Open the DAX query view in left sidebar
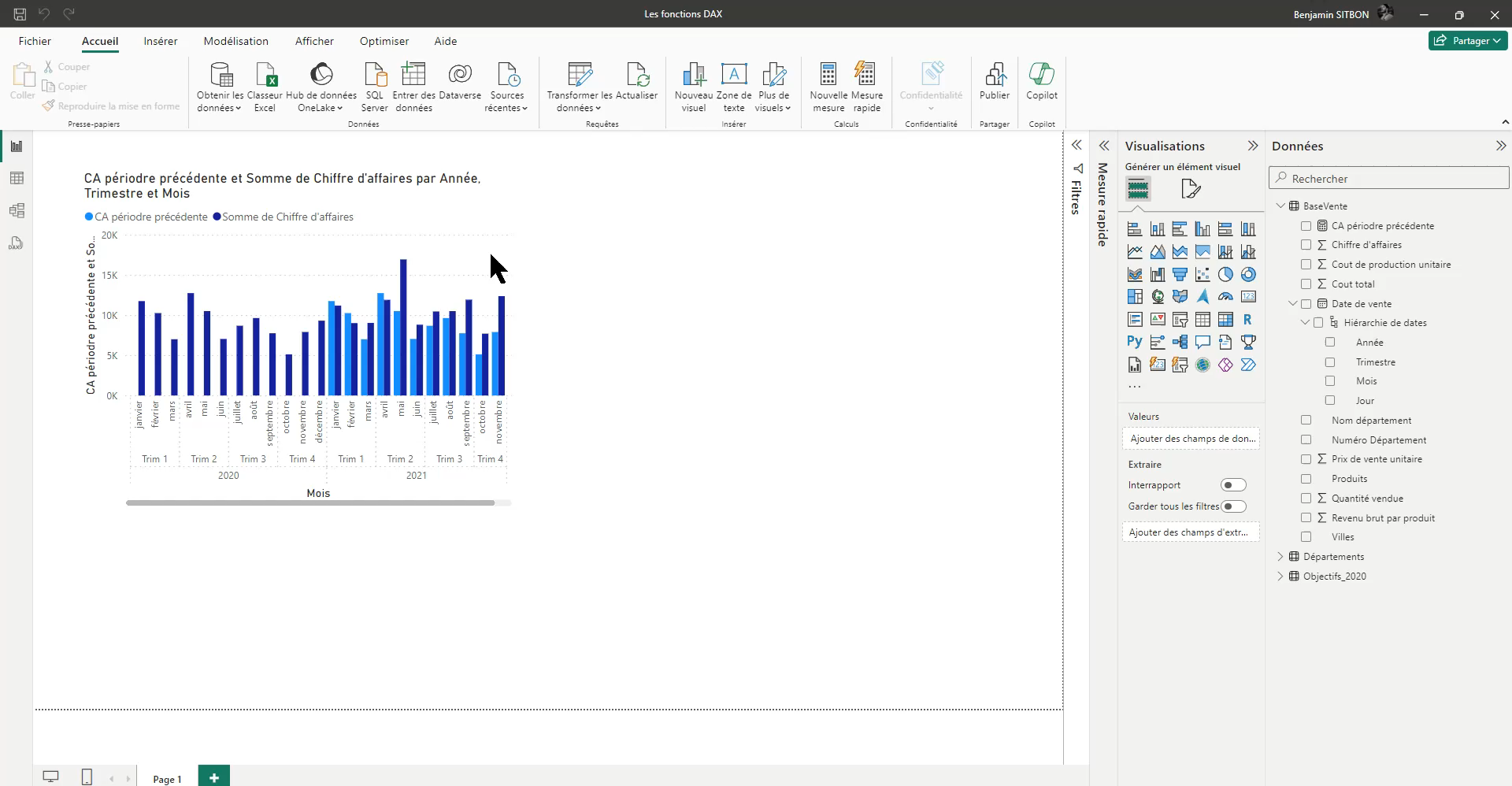1512x786 pixels. click(x=17, y=243)
